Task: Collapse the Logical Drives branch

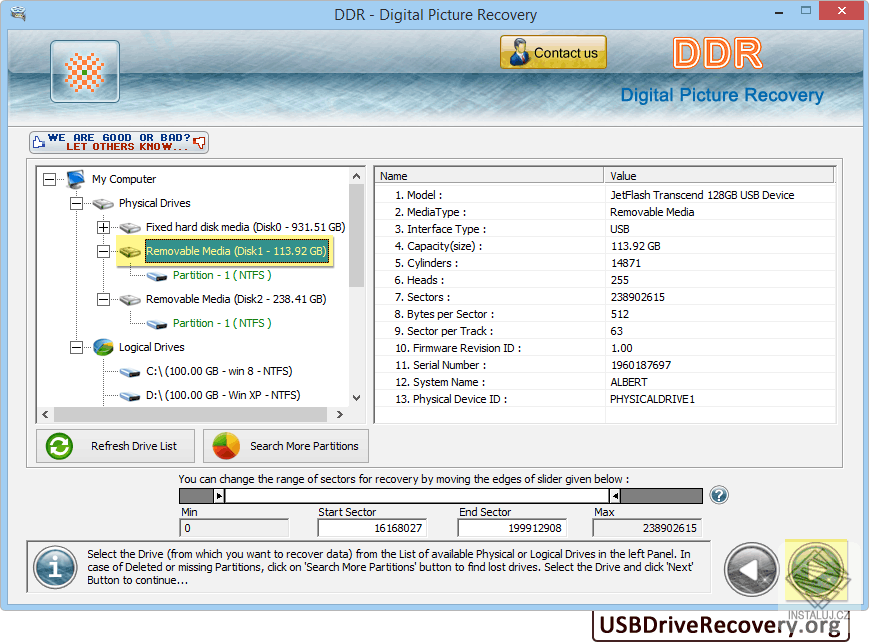Action: click(x=75, y=347)
